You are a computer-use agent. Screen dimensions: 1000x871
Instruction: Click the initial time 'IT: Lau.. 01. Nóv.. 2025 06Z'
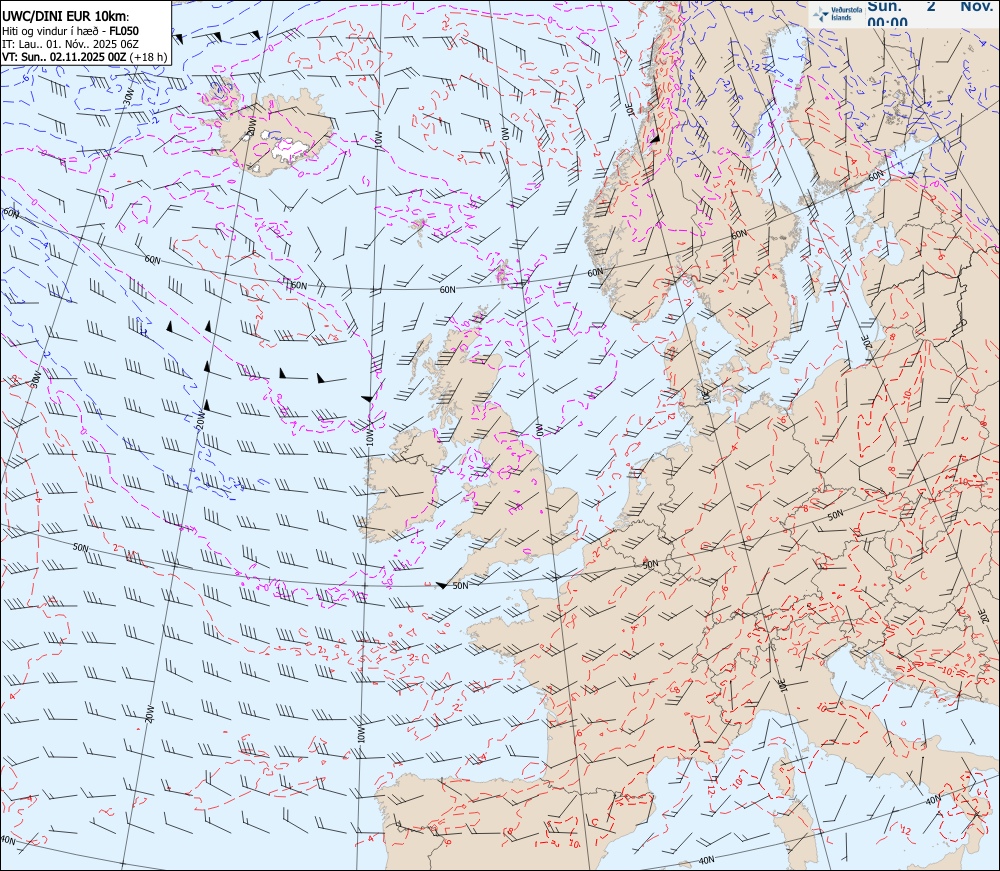(x=70, y=44)
